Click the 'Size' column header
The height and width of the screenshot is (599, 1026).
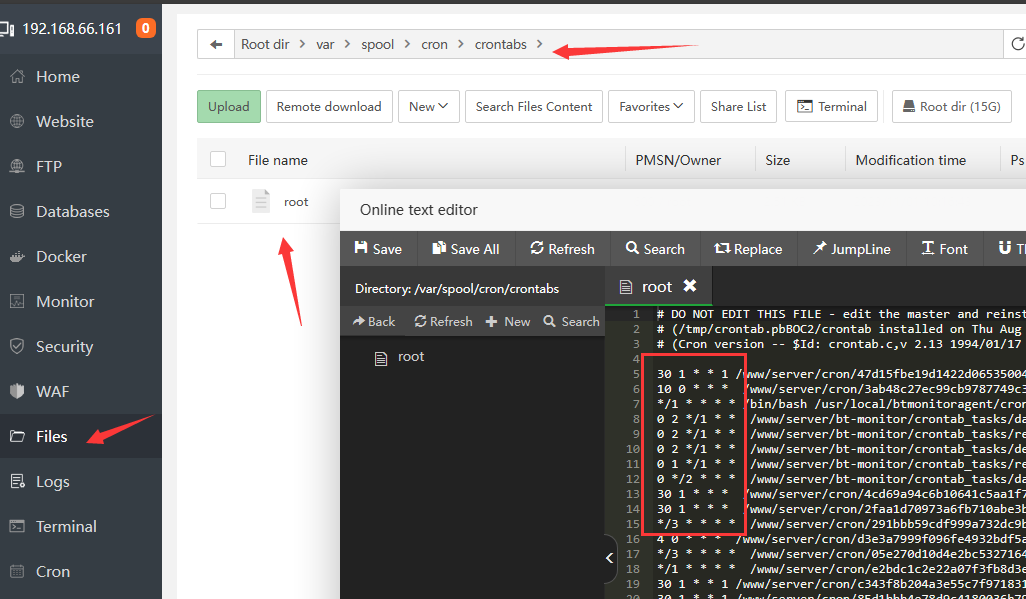coord(777,160)
